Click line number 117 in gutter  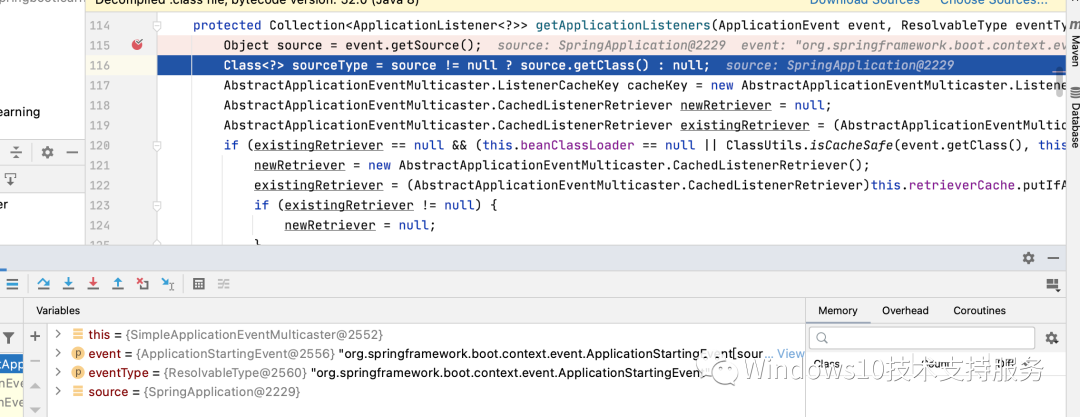[x=100, y=85]
